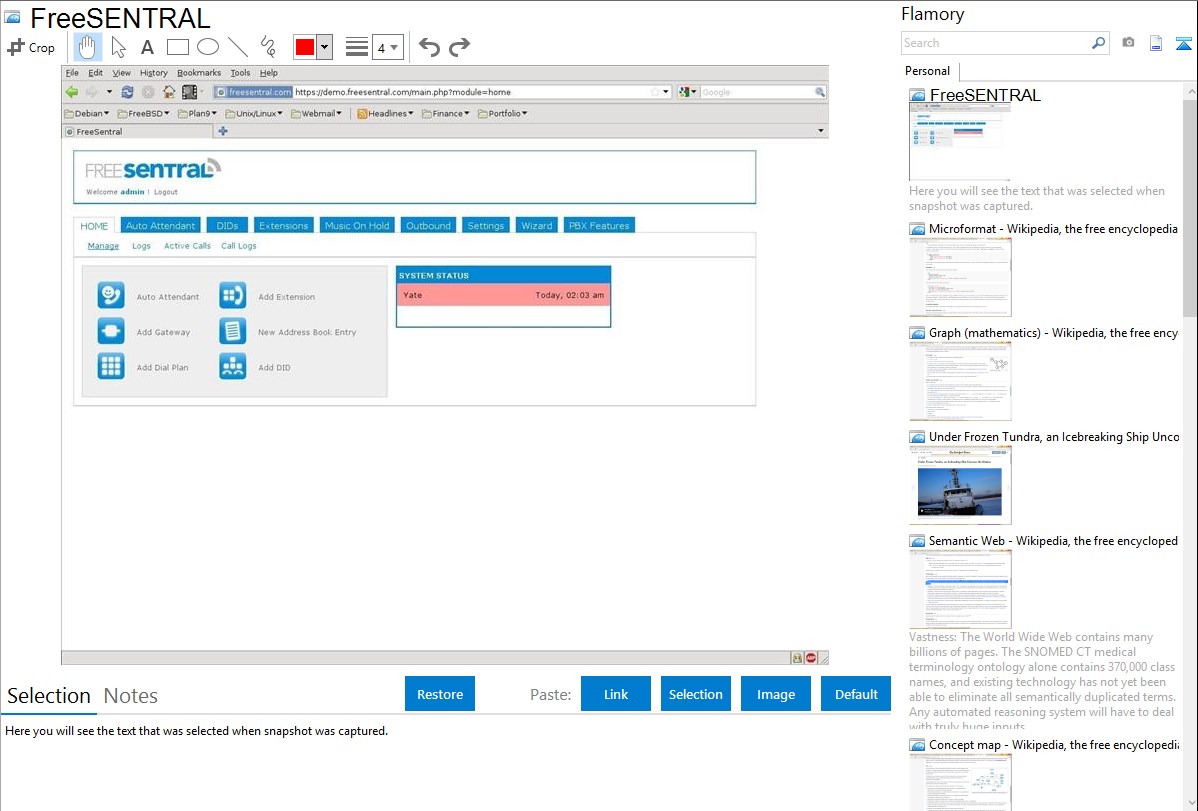The image size is (1198, 811).
Task: Click the browser green back arrow
Action: (72, 92)
